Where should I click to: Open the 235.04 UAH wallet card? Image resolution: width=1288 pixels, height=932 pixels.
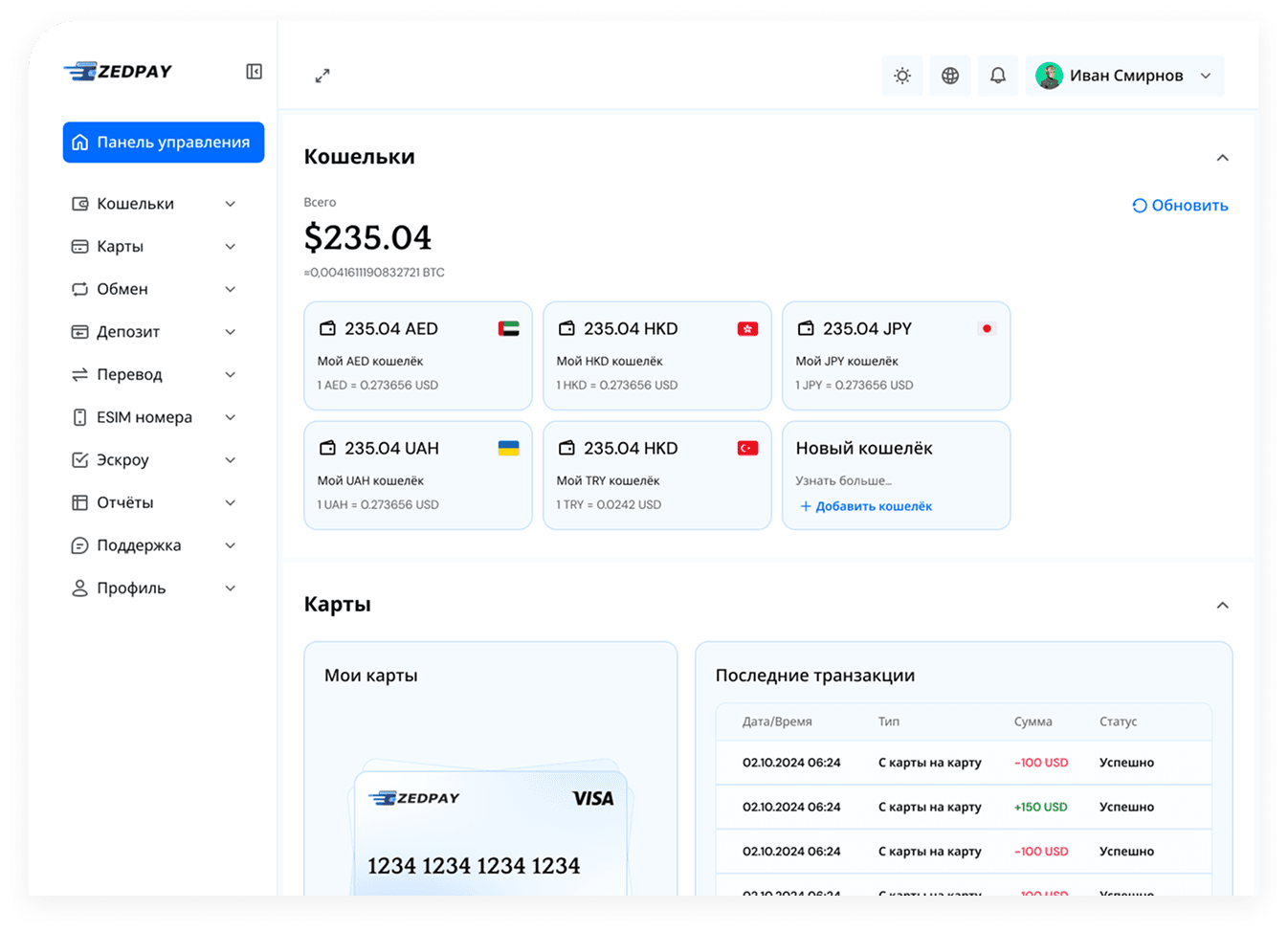coord(418,476)
